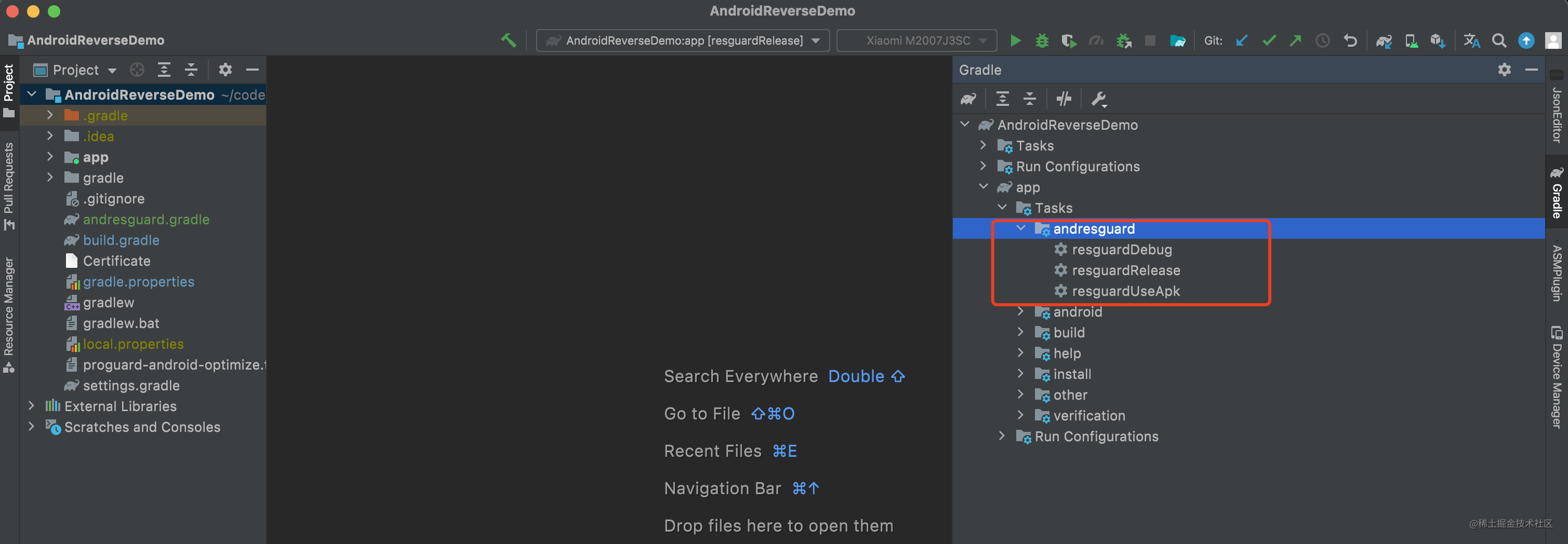Collapse all in Project panel toolbar
1568x544 pixels.
(191, 70)
